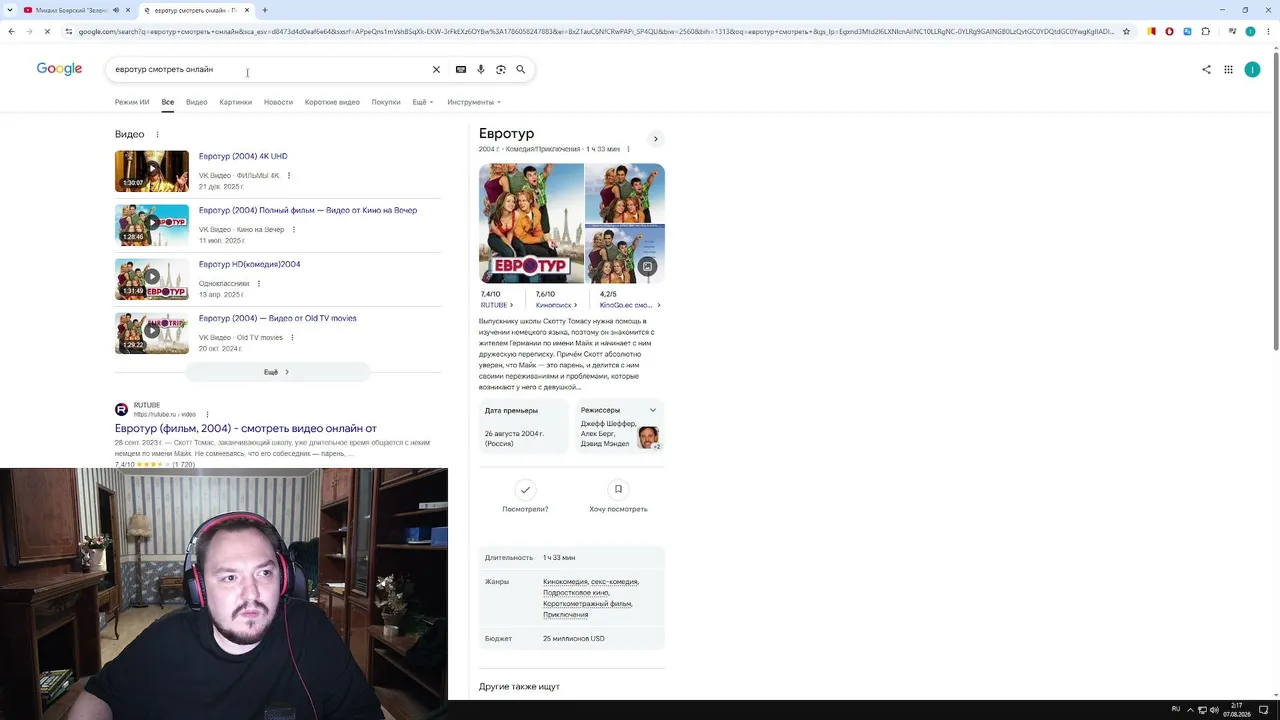
Task: Expand the Режиссеры section
Action: pos(653,410)
